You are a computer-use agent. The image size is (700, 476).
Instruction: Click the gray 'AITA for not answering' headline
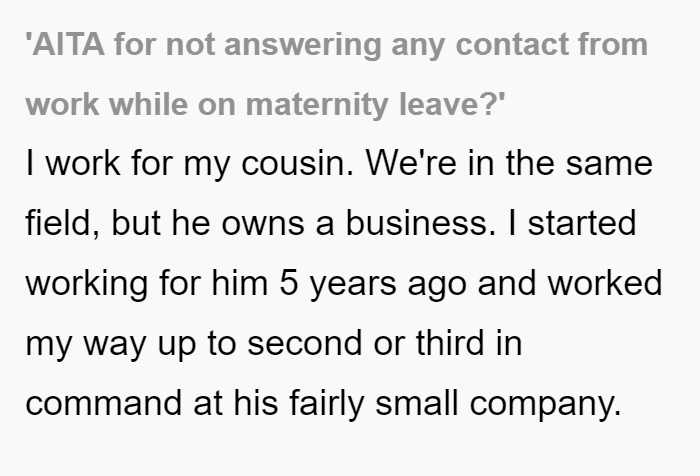337,74
